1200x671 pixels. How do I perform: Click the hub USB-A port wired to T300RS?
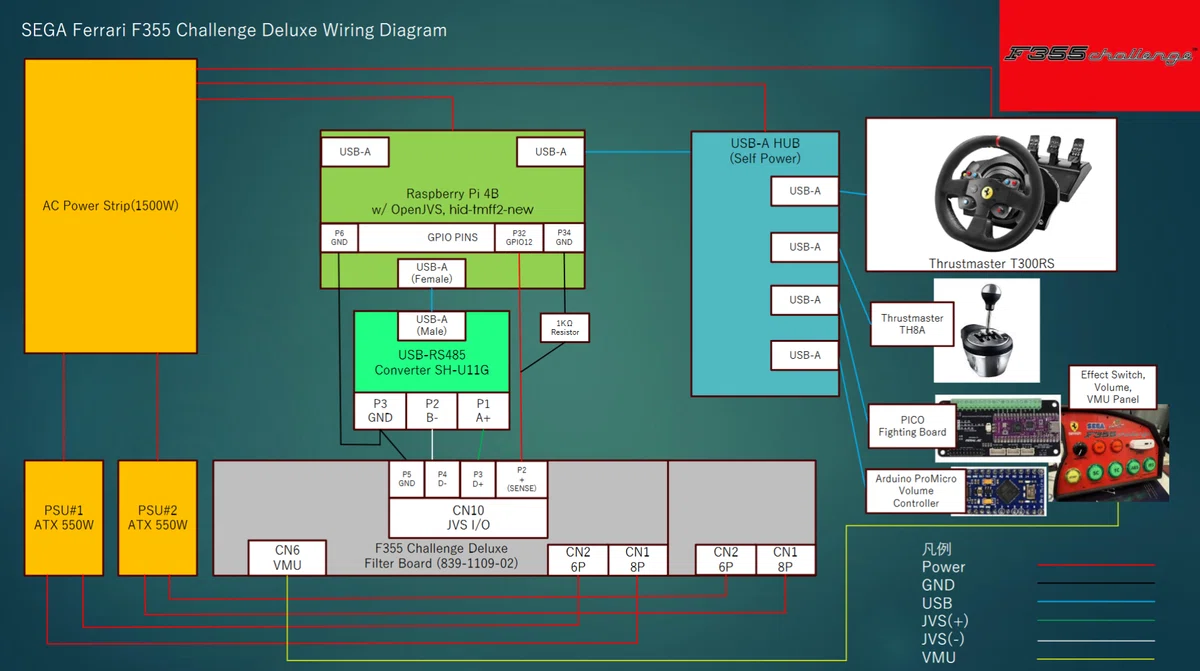(x=805, y=191)
